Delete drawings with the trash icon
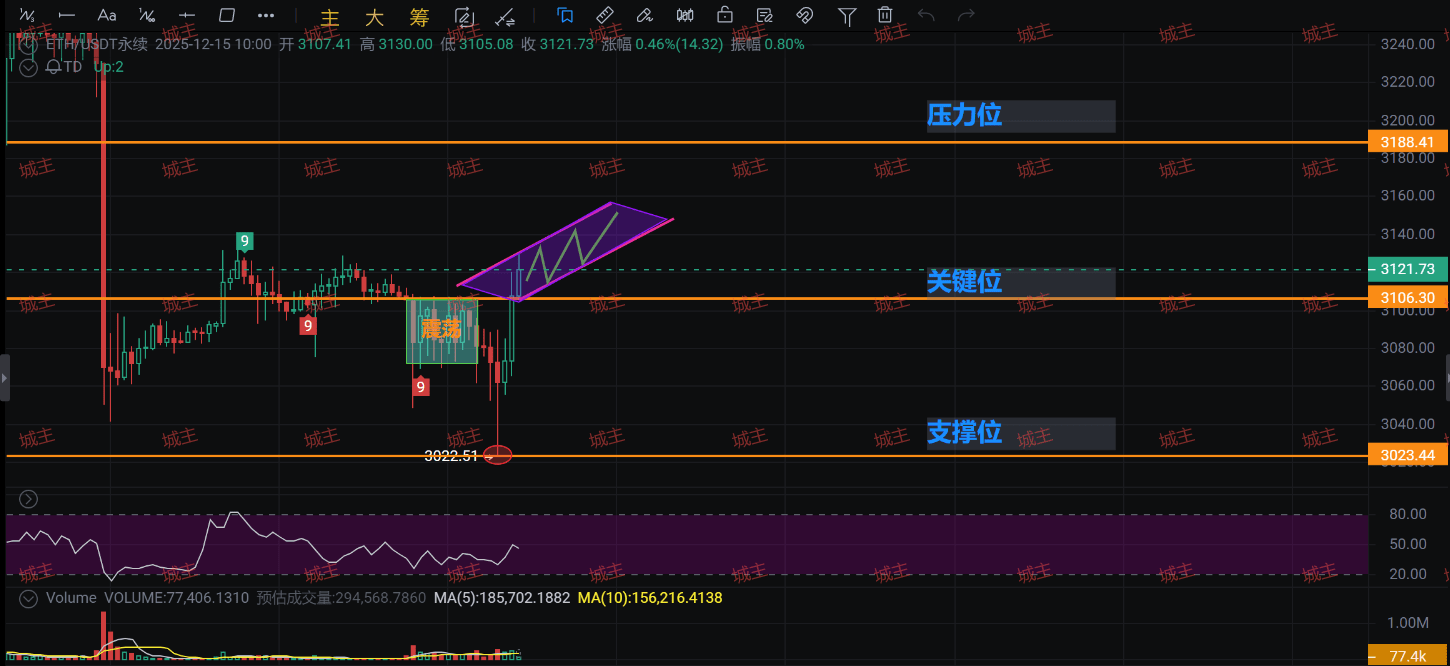The width and height of the screenshot is (1450, 666). pos(885,15)
